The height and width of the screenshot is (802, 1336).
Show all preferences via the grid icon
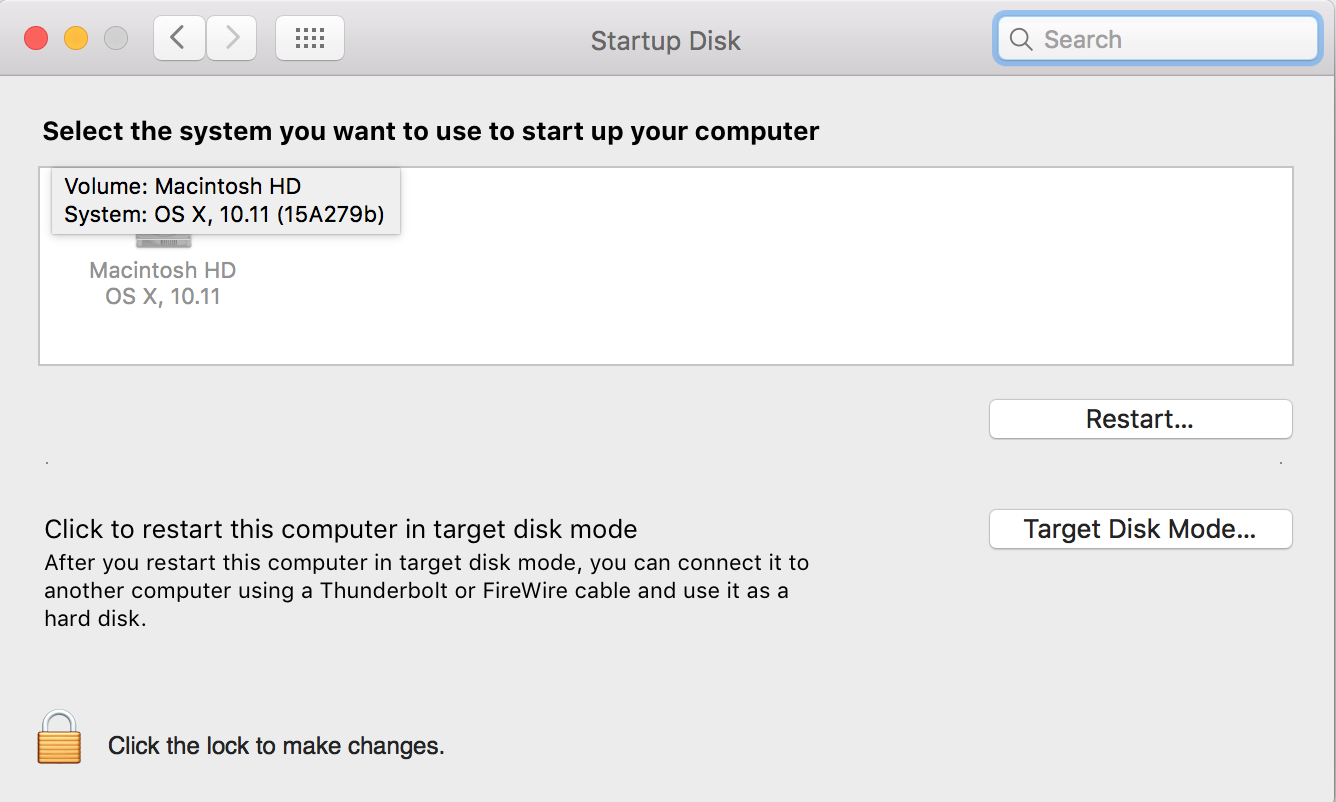[x=310, y=39]
